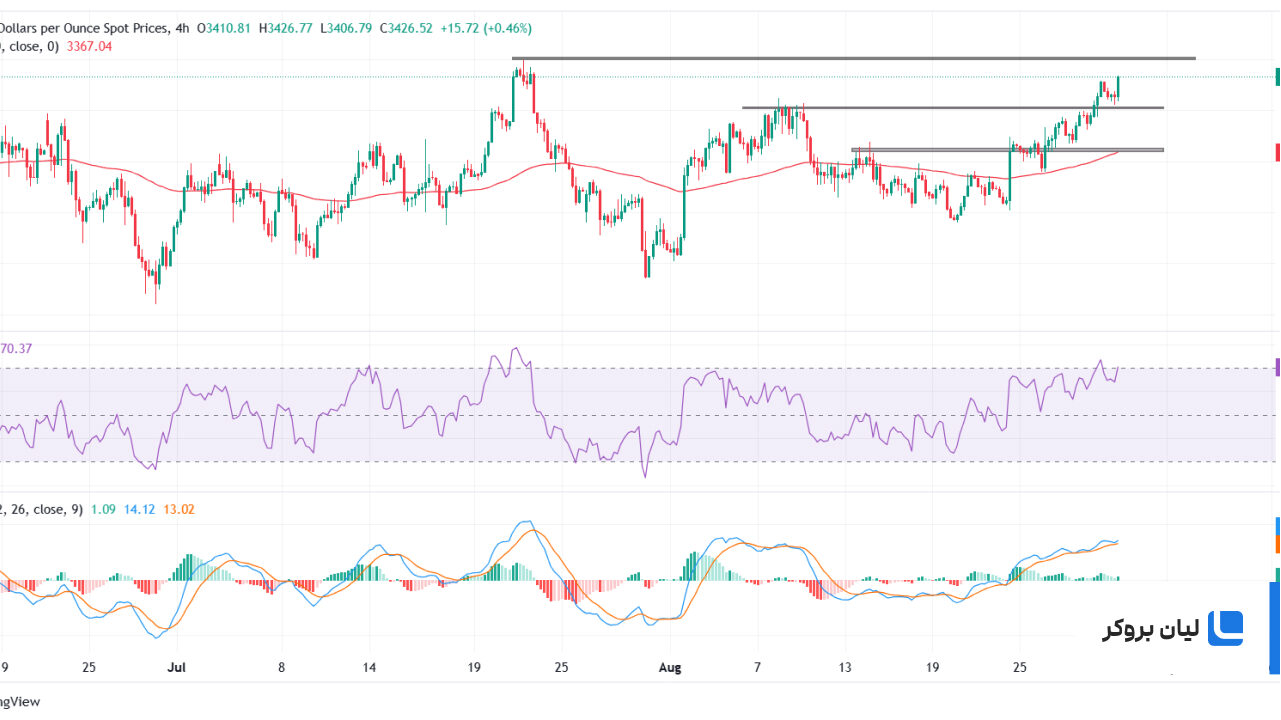Image resolution: width=1281 pixels, height=720 pixels.
Task: Select the purple RSI value tag on the axis
Action: point(1277,367)
